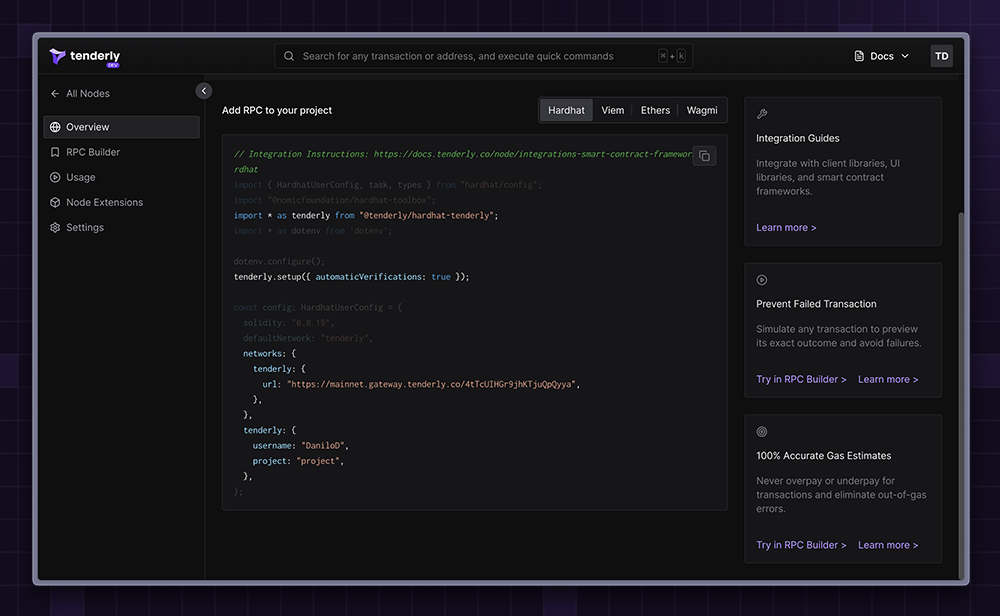1000x616 pixels.
Task: Click the 'Integration Guides' card title
Action: (798, 138)
